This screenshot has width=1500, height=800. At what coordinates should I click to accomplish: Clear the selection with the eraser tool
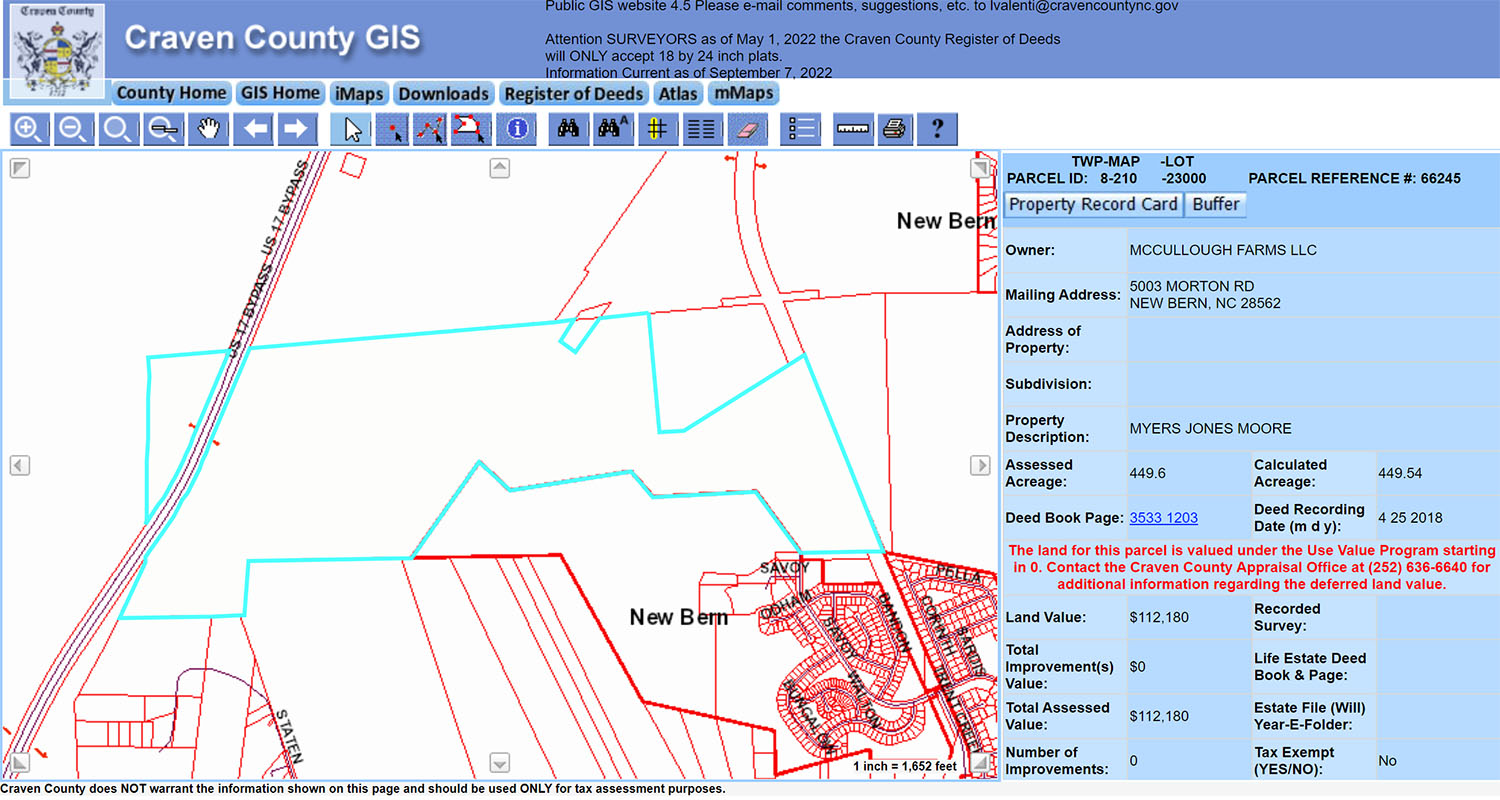746,129
